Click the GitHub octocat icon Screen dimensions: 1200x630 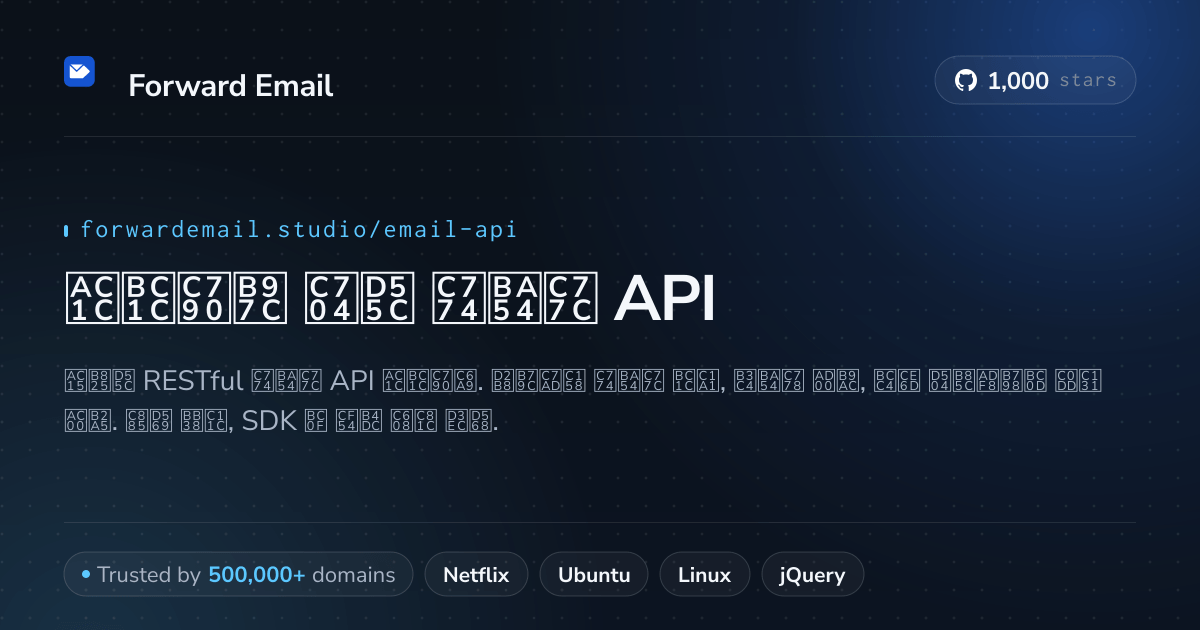pyautogui.click(x=966, y=81)
